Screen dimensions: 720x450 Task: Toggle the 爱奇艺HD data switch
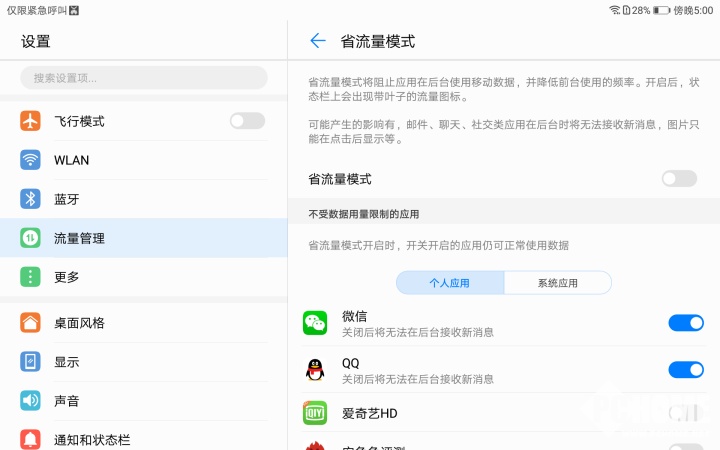686,413
